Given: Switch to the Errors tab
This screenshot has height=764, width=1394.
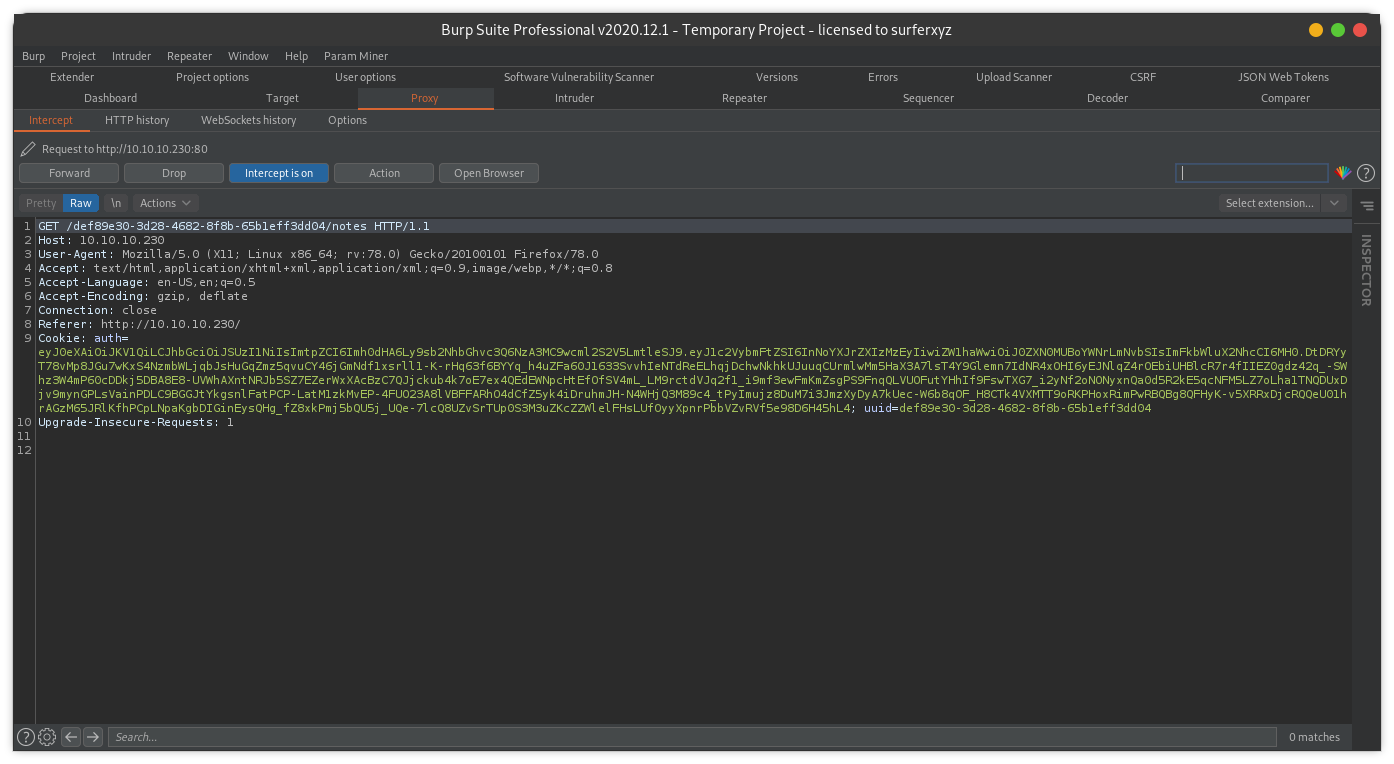Looking at the screenshot, I should pos(883,77).
